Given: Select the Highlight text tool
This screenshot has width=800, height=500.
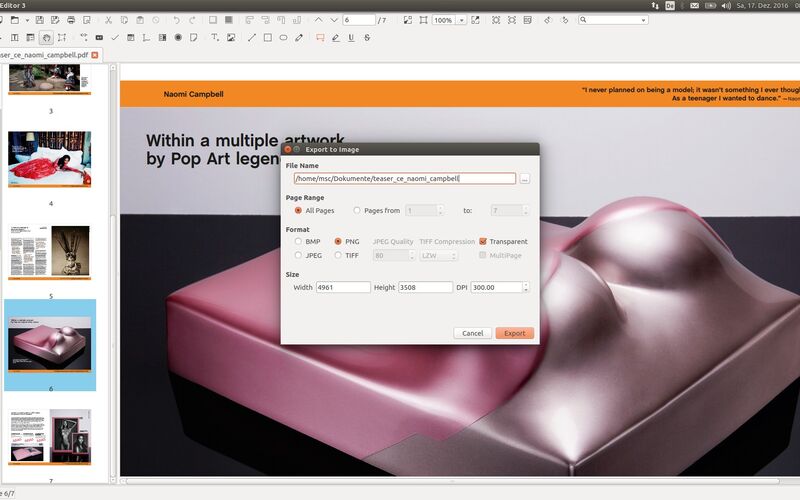Looking at the screenshot, I should pos(335,38).
